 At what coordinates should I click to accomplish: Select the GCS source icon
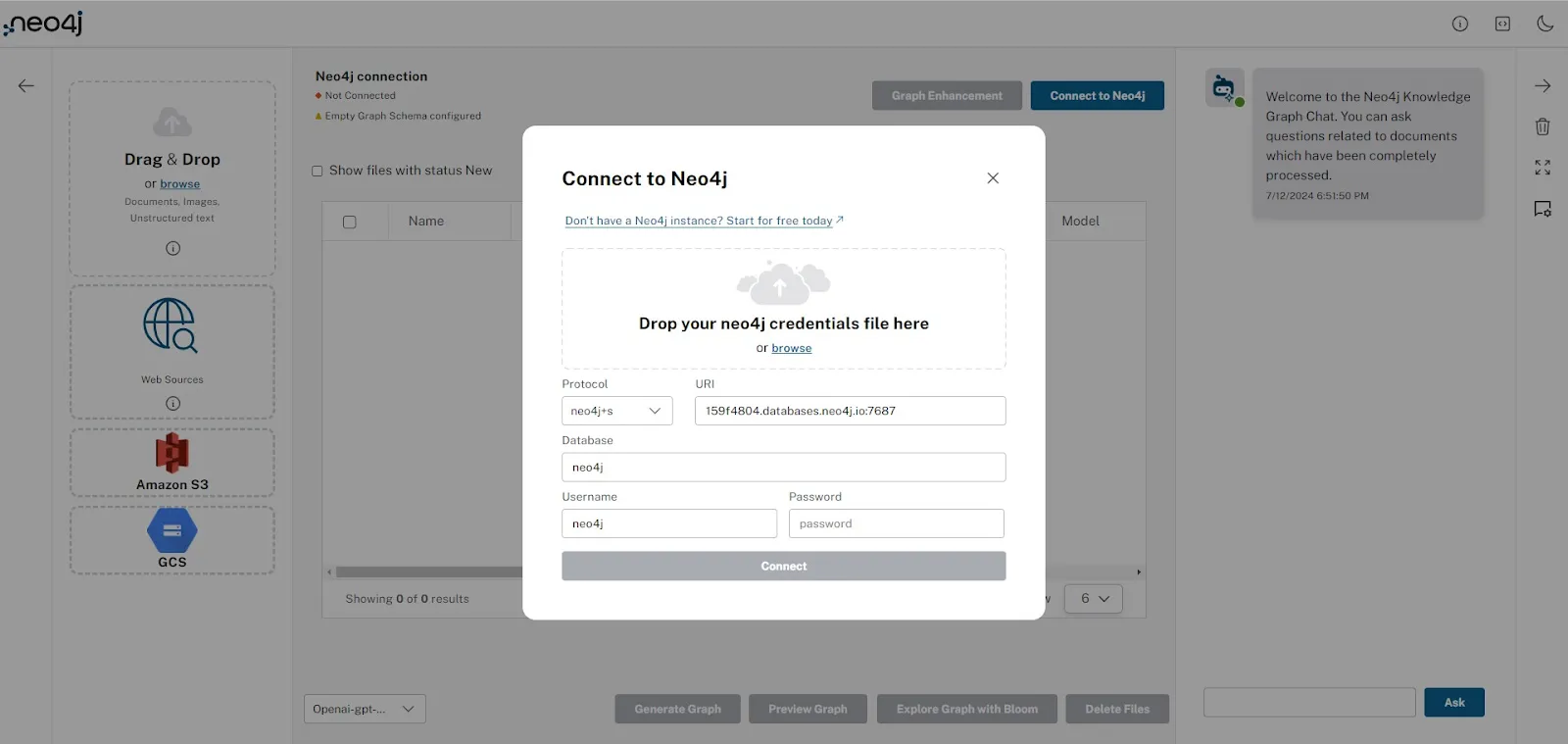point(172,530)
